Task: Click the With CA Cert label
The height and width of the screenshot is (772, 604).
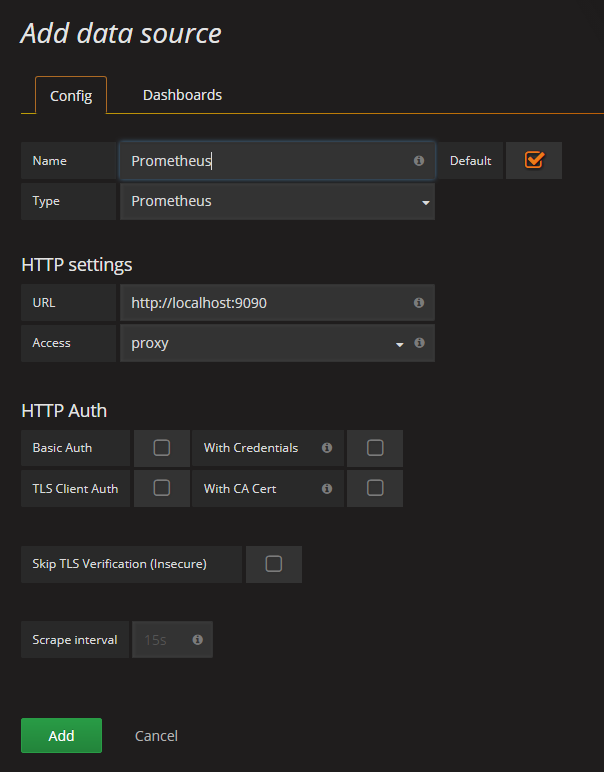Action: pyautogui.click(x=240, y=488)
